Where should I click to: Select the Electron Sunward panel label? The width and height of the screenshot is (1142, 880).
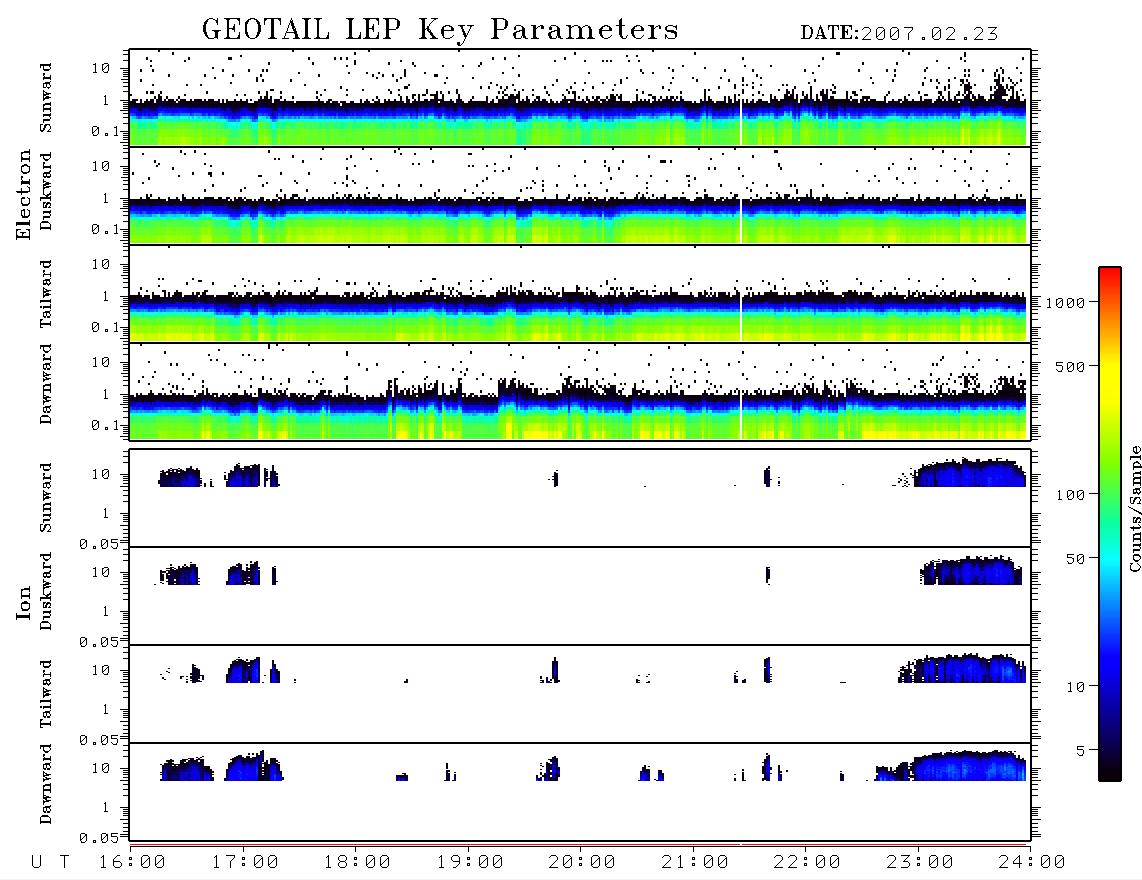[46, 98]
